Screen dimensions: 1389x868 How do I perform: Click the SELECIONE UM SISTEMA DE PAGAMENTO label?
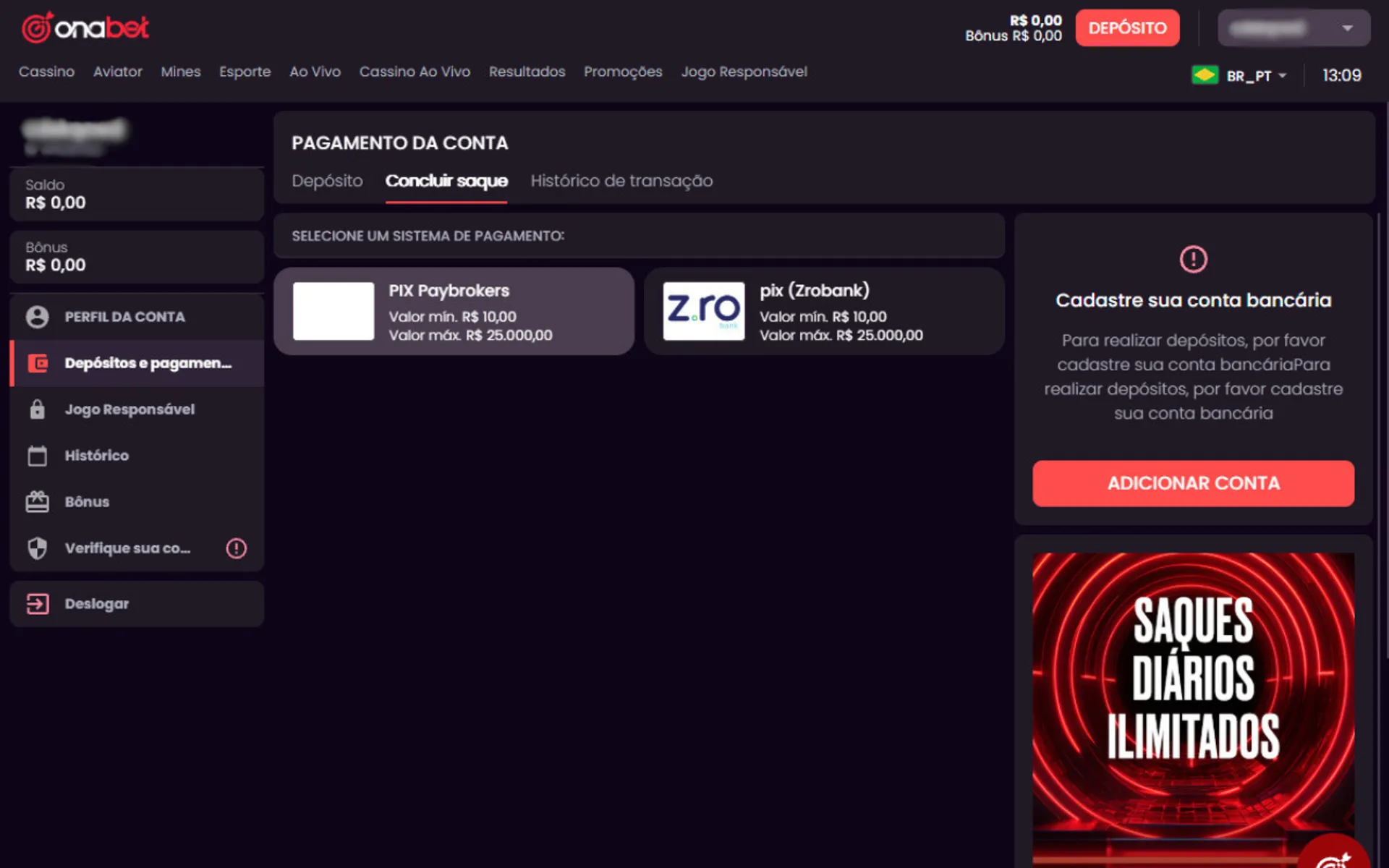pos(428,236)
